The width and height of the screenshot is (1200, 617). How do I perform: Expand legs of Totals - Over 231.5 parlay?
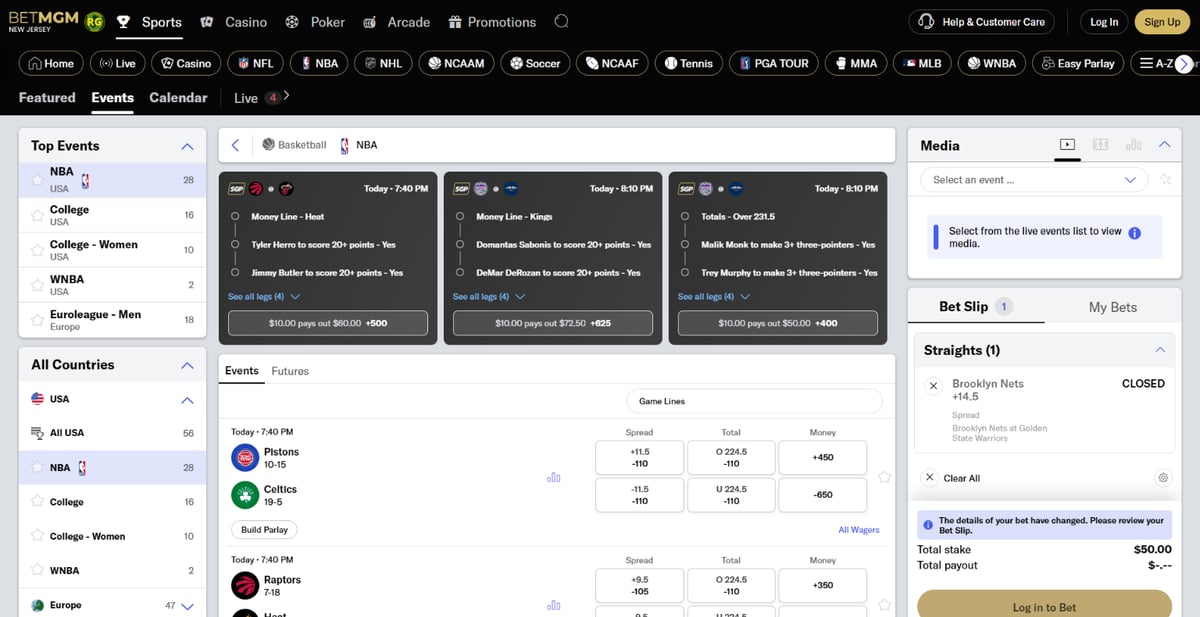pos(714,297)
